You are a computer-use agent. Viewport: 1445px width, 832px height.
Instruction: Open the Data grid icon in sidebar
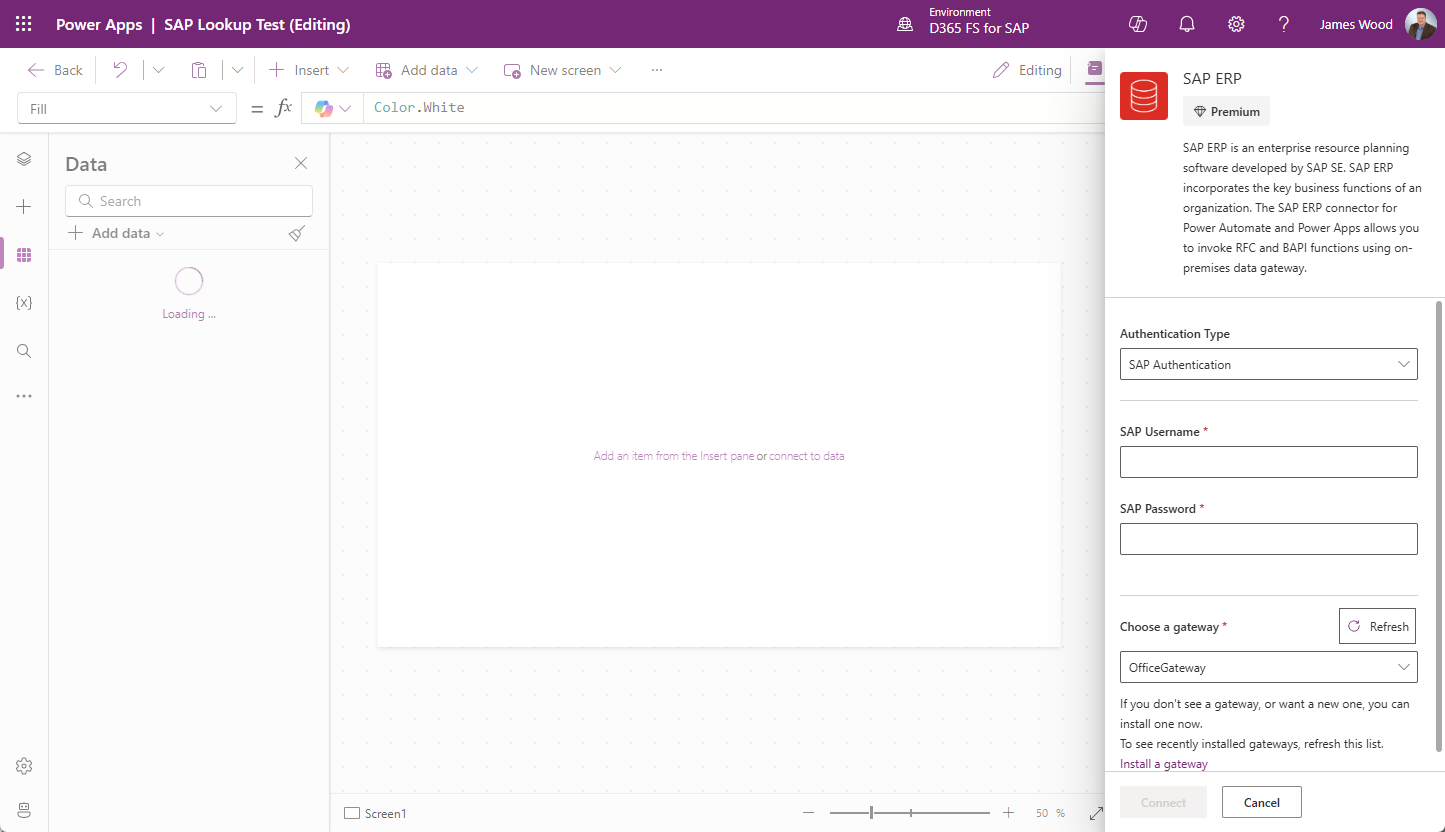click(x=24, y=255)
